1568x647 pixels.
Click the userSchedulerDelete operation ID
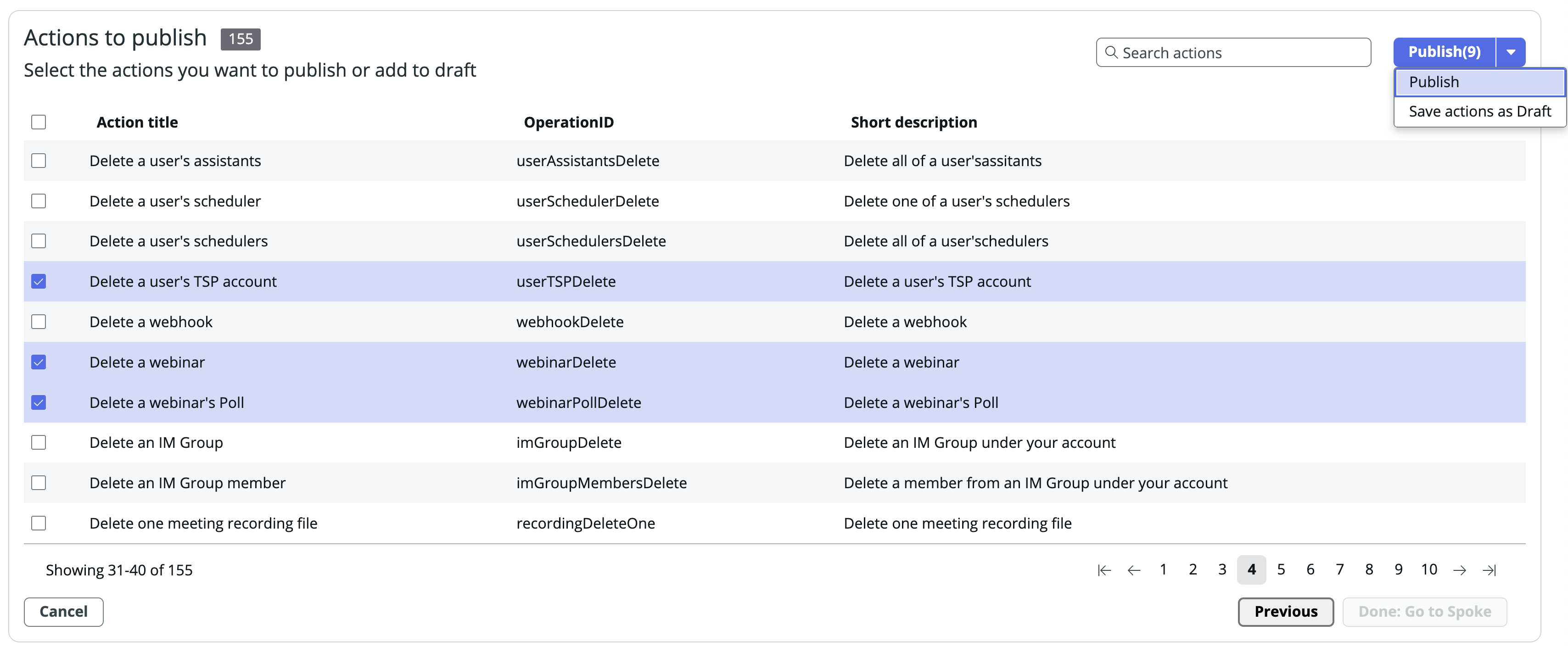point(588,201)
